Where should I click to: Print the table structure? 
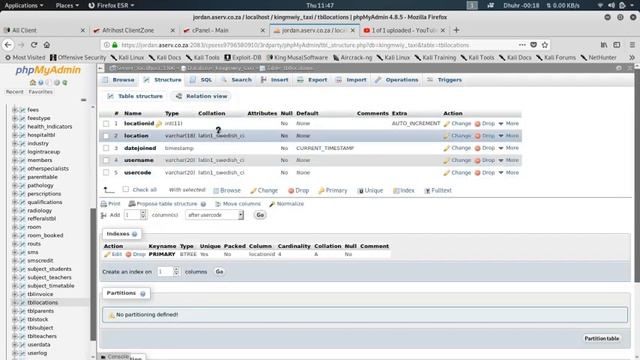pyautogui.click(x=111, y=204)
